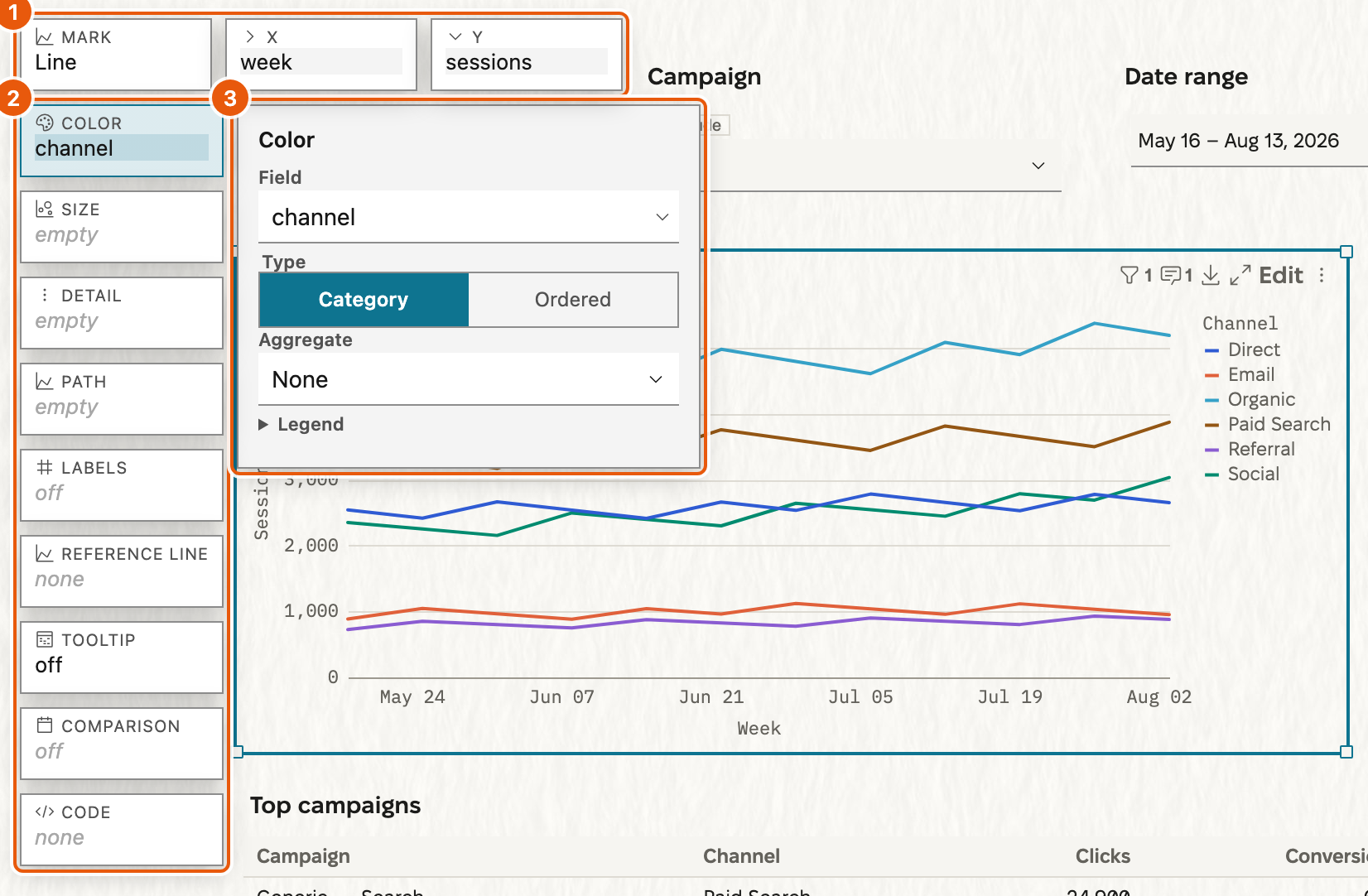The image size is (1368, 896).
Task: Select the Ordered type toggle
Action: [573, 300]
